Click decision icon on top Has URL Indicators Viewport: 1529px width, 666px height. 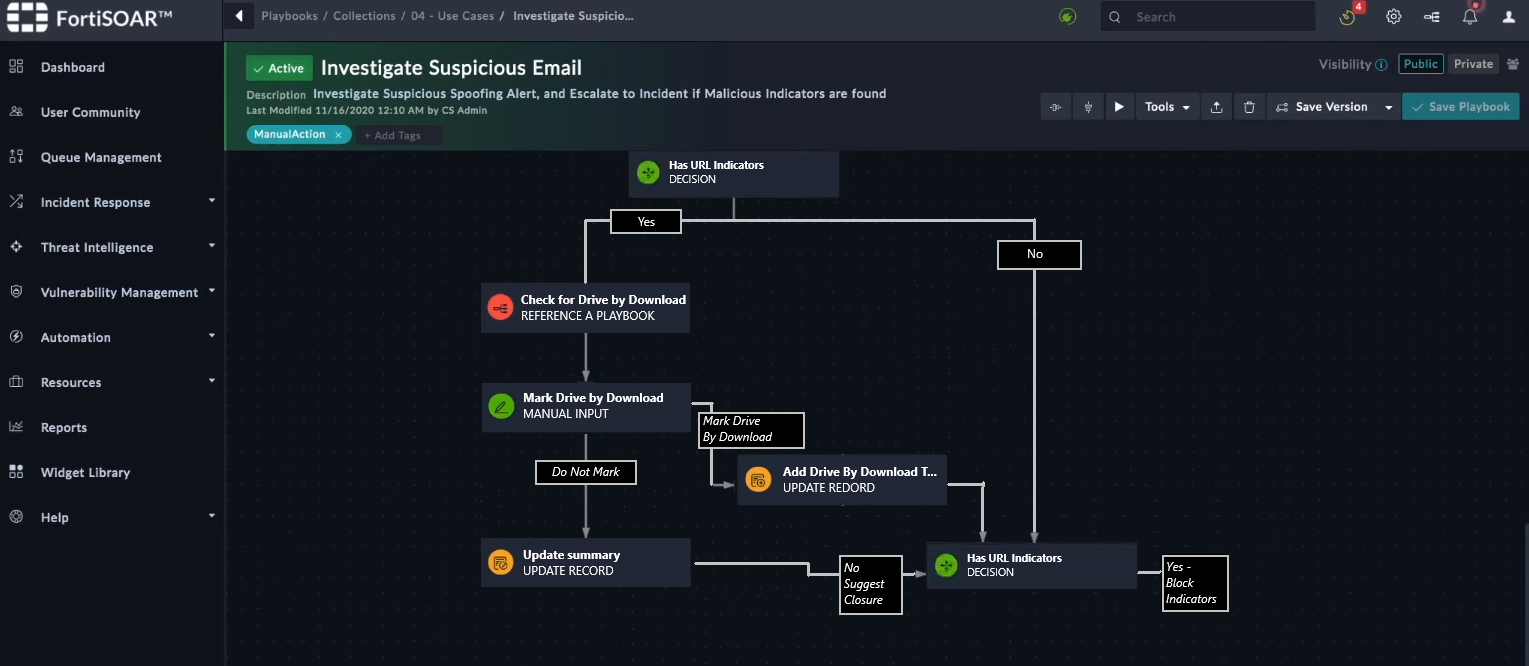pyautogui.click(x=648, y=173)
